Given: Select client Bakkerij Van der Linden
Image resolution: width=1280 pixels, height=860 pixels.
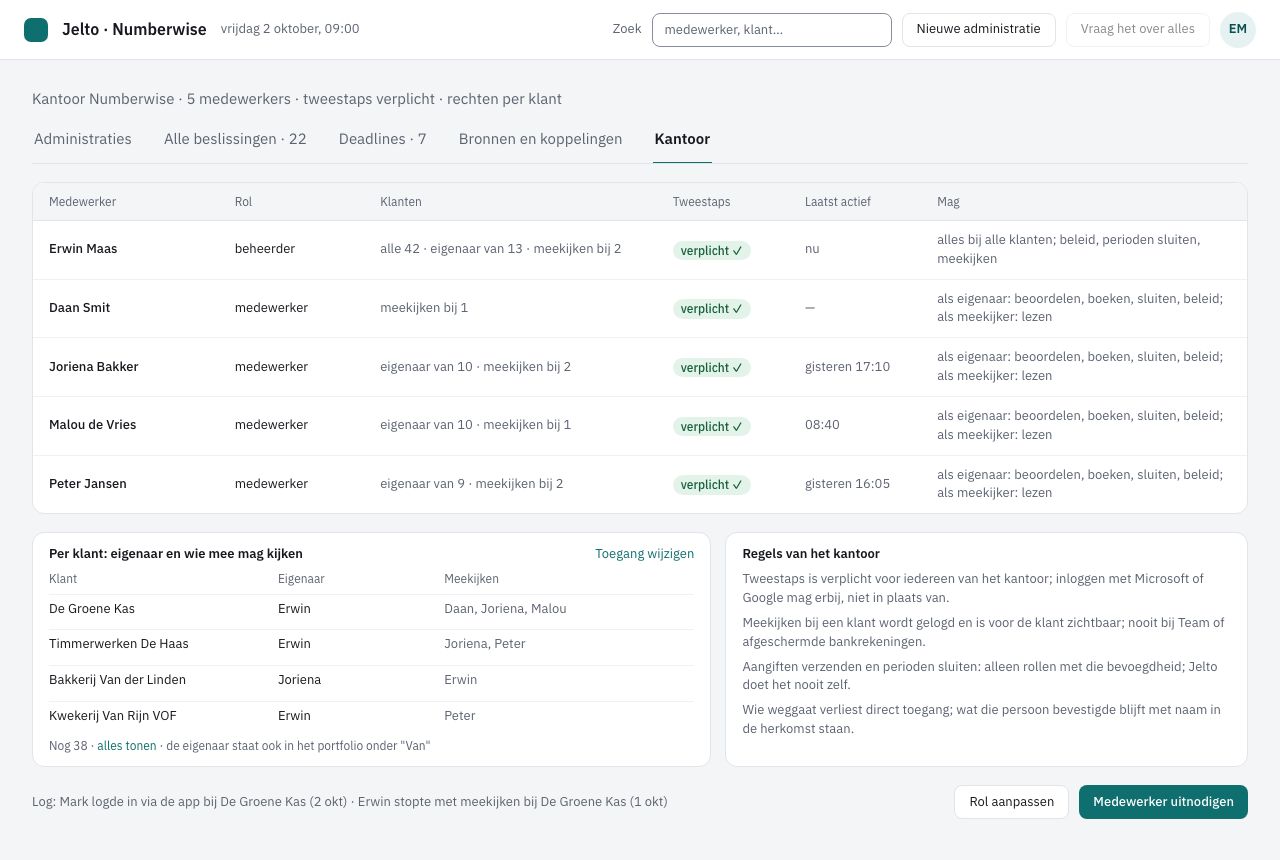Looking at the screenshot, I should click(117, 680).
